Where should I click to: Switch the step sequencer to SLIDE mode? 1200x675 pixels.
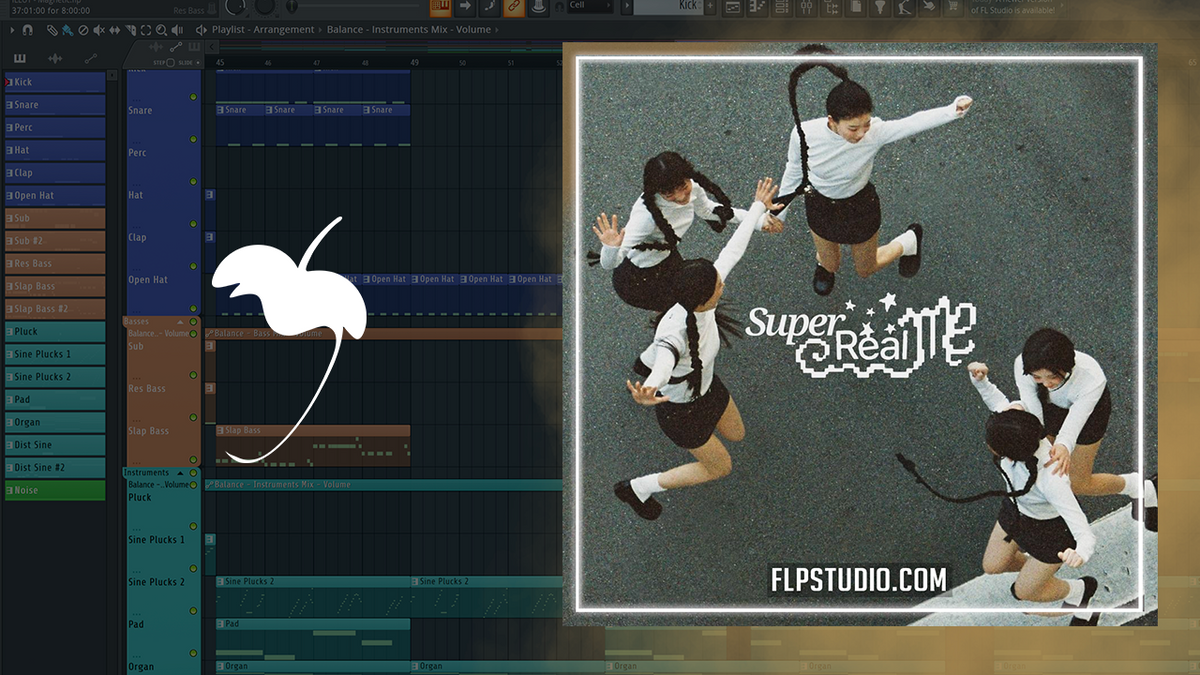197,61
